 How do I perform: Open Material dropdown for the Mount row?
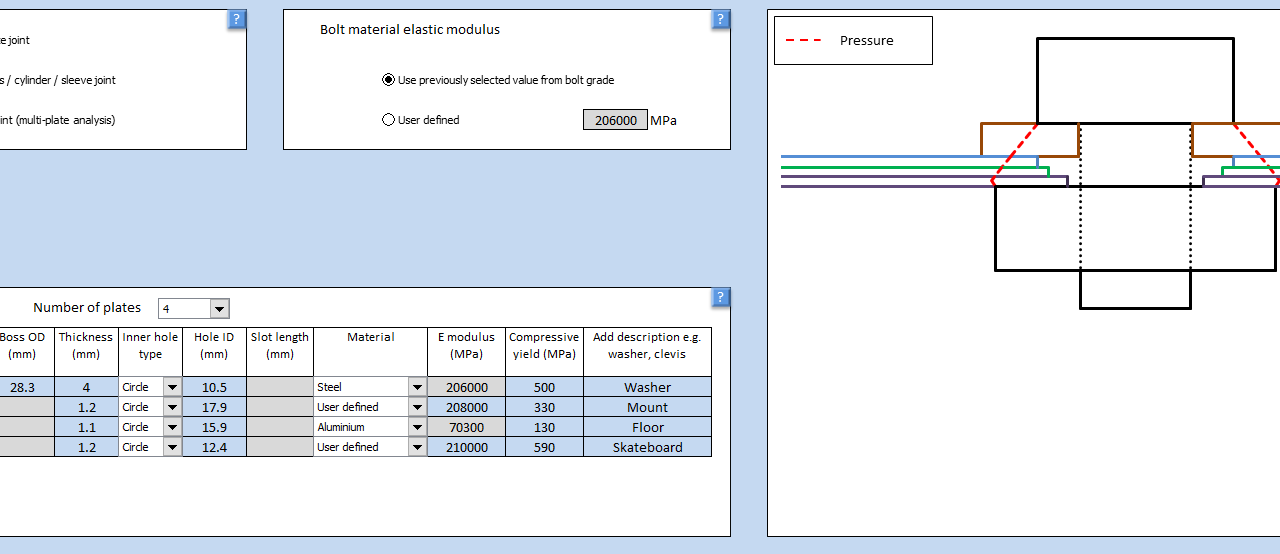point(417,407)
